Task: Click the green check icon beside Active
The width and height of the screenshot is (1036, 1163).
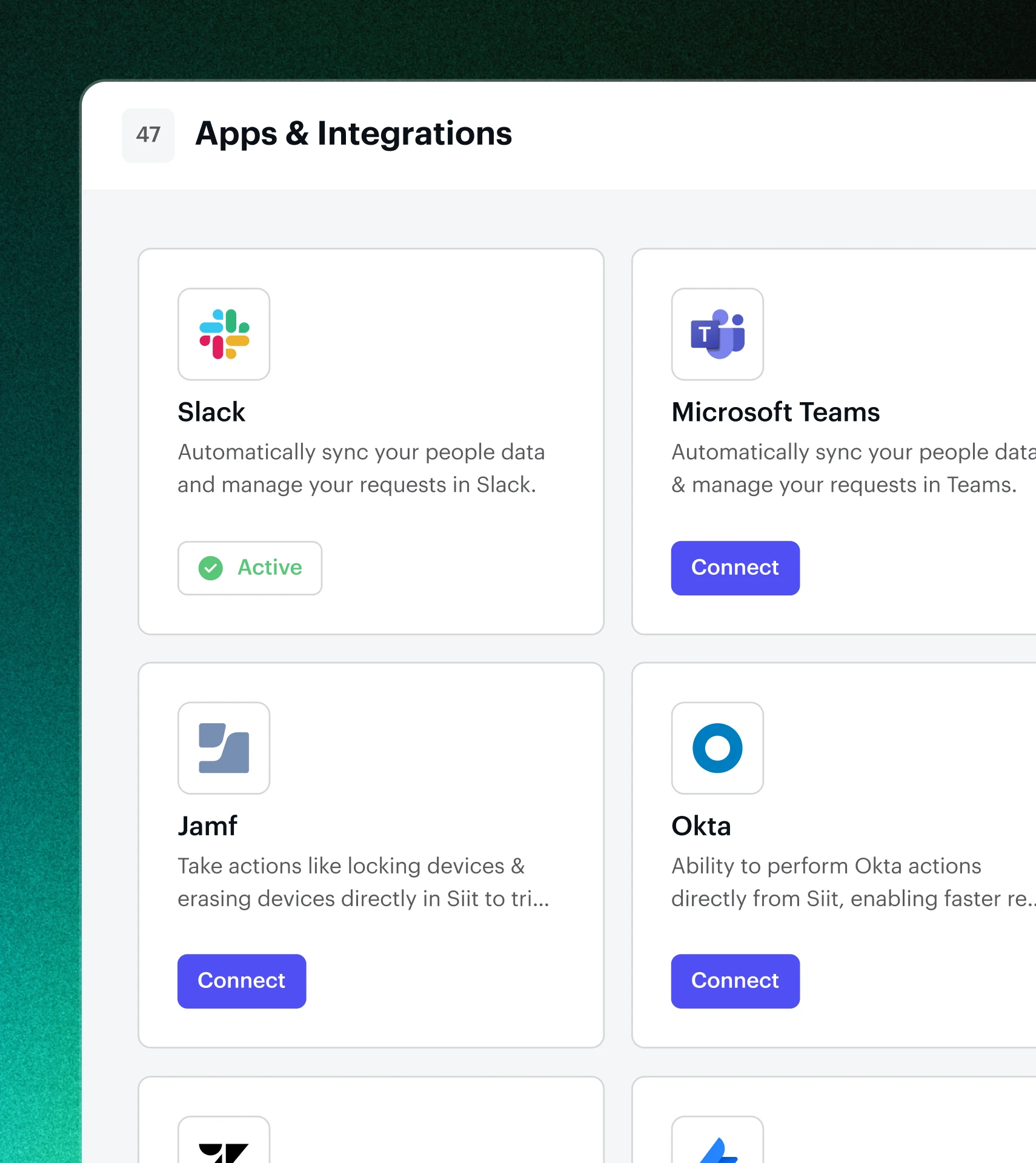Action: (210, 568)
